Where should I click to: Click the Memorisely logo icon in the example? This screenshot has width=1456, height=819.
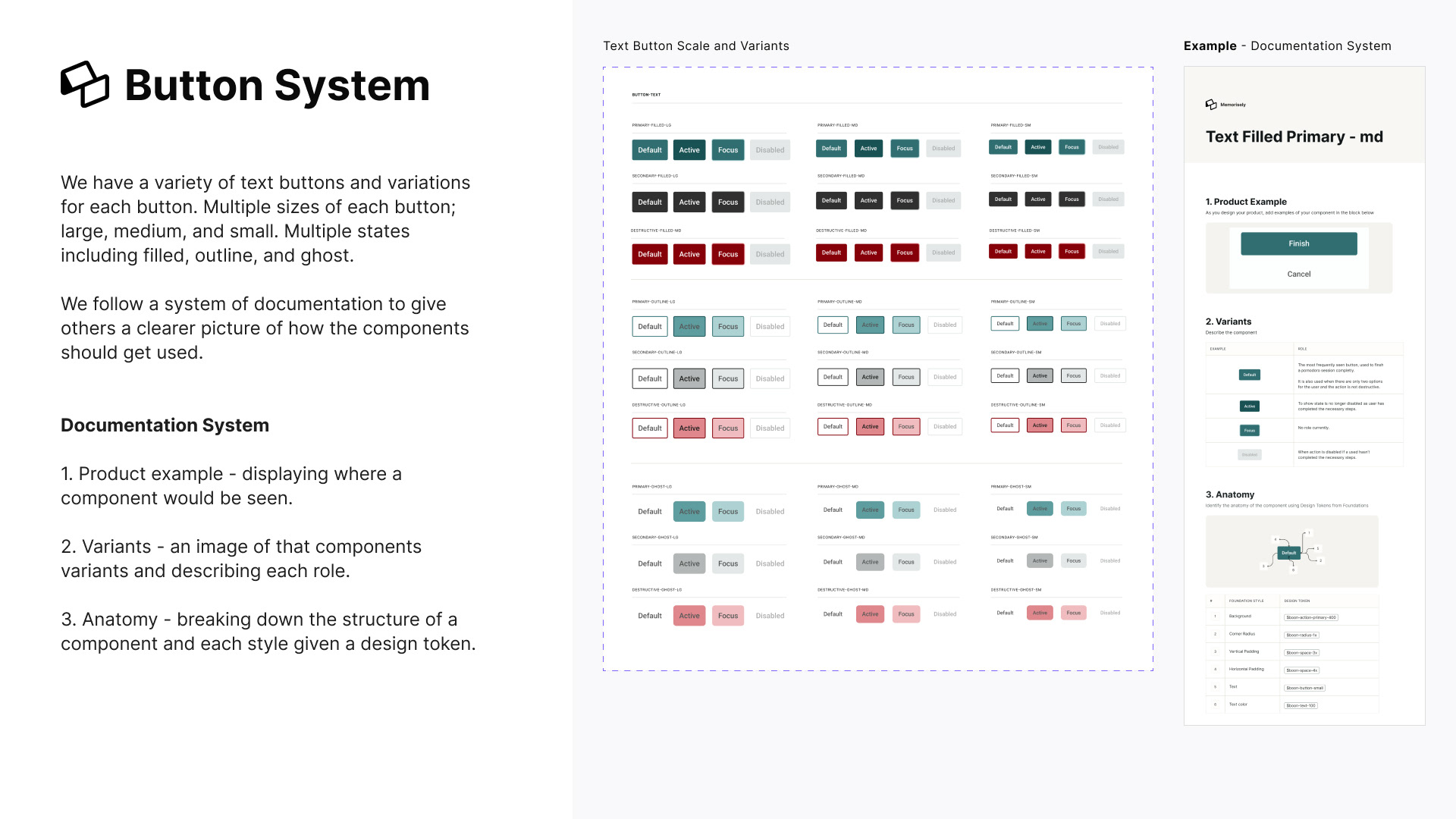click(1211, 105)
